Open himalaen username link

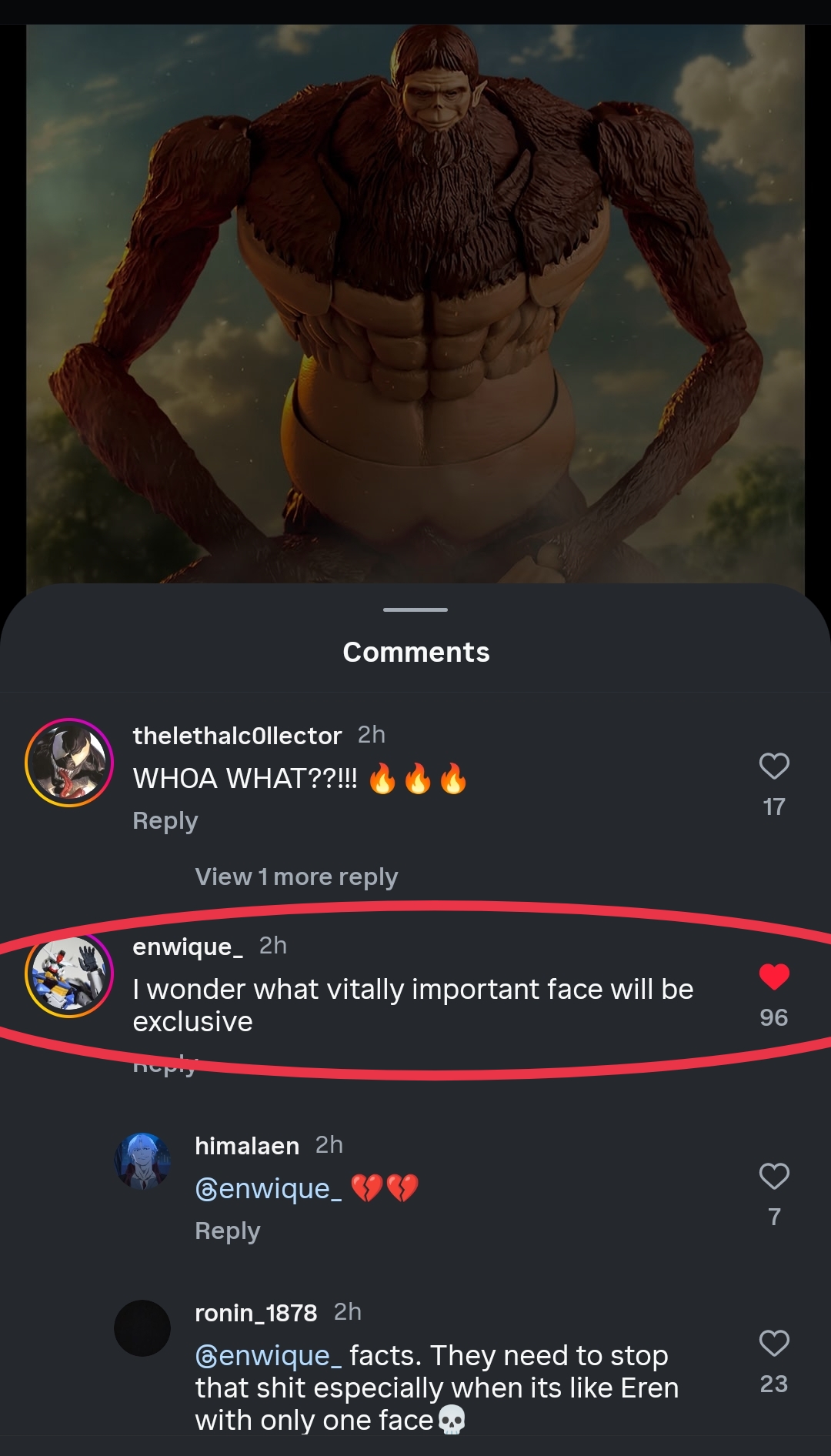tap(247, 1146)
